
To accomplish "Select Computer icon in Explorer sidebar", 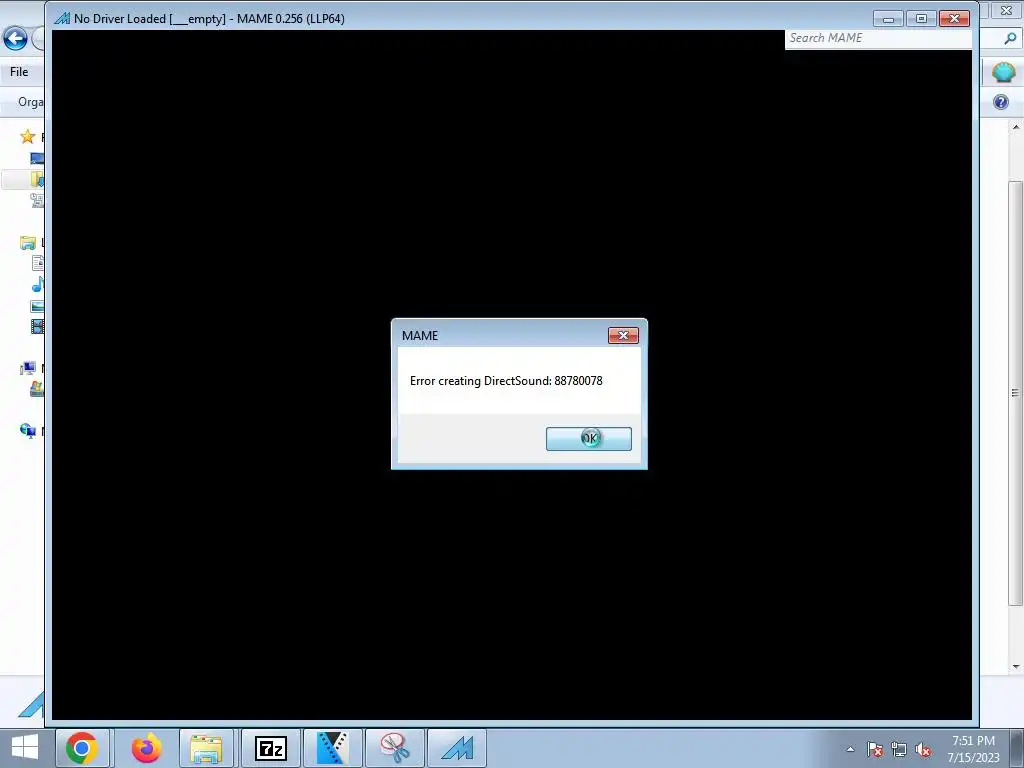I will pos(27,368).
